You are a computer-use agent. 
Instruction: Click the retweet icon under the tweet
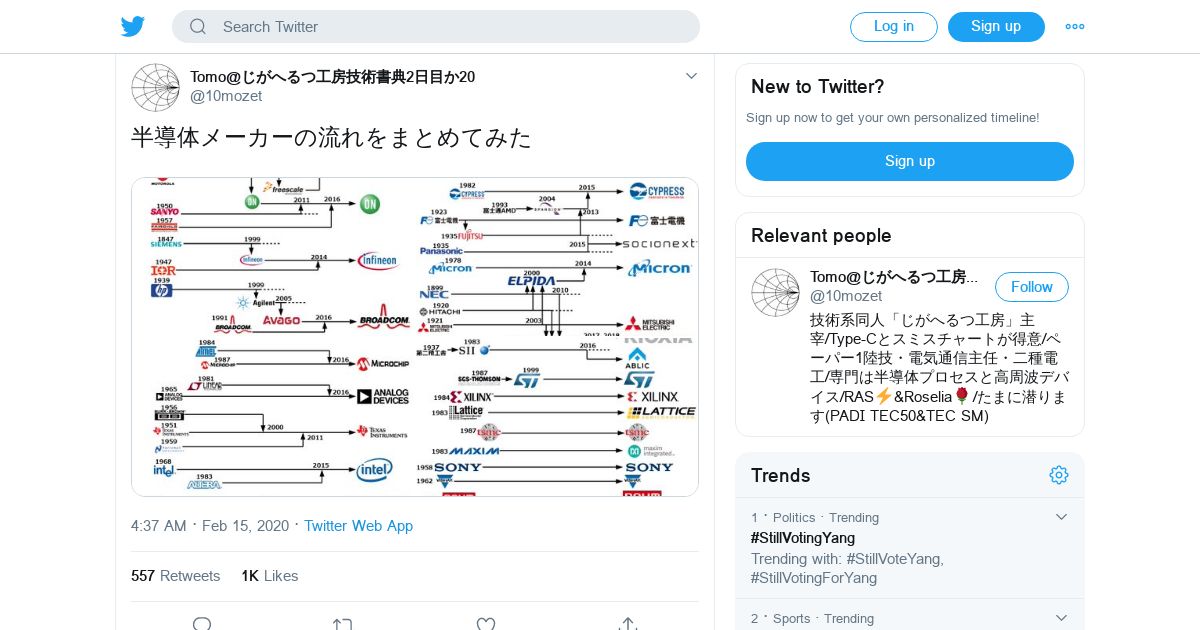pyautogui.click(x=343, y=624)
